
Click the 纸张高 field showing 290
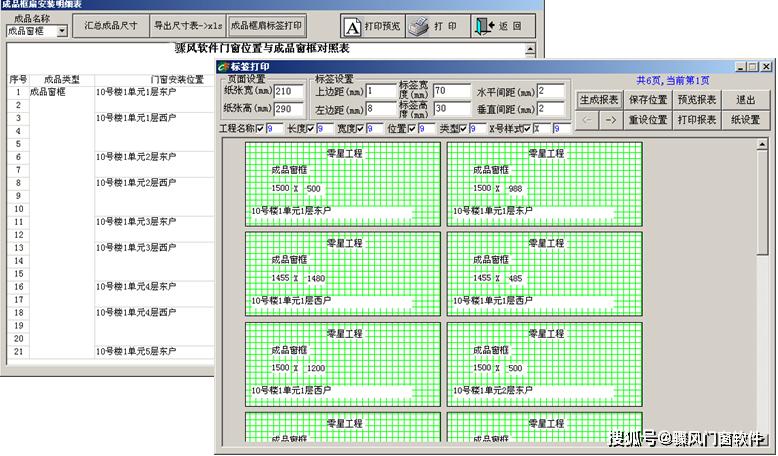click(x=289, y=109)
